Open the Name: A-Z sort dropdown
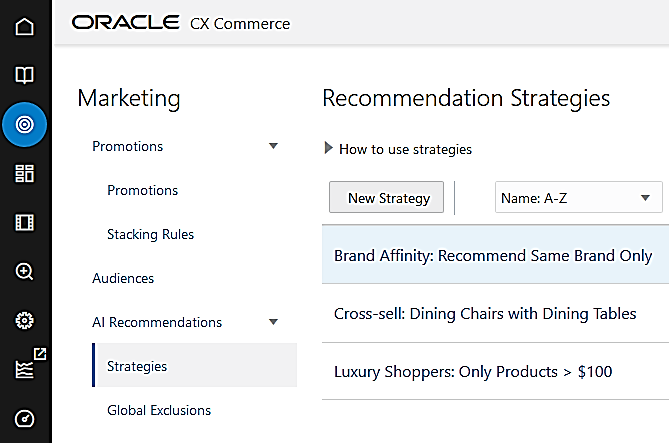 (578, 198)
